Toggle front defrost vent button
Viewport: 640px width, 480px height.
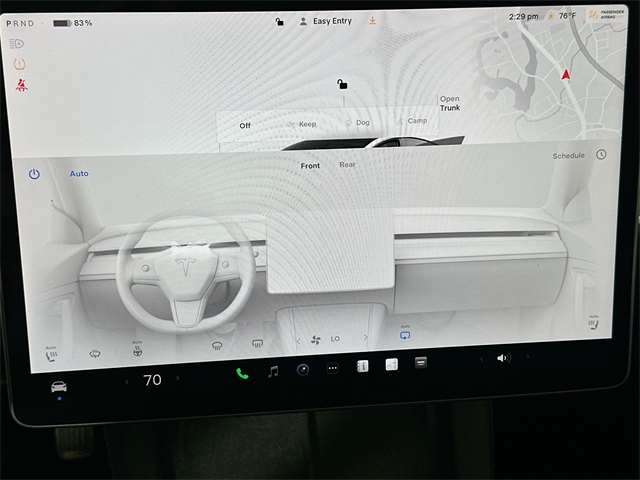click(217, 346)
